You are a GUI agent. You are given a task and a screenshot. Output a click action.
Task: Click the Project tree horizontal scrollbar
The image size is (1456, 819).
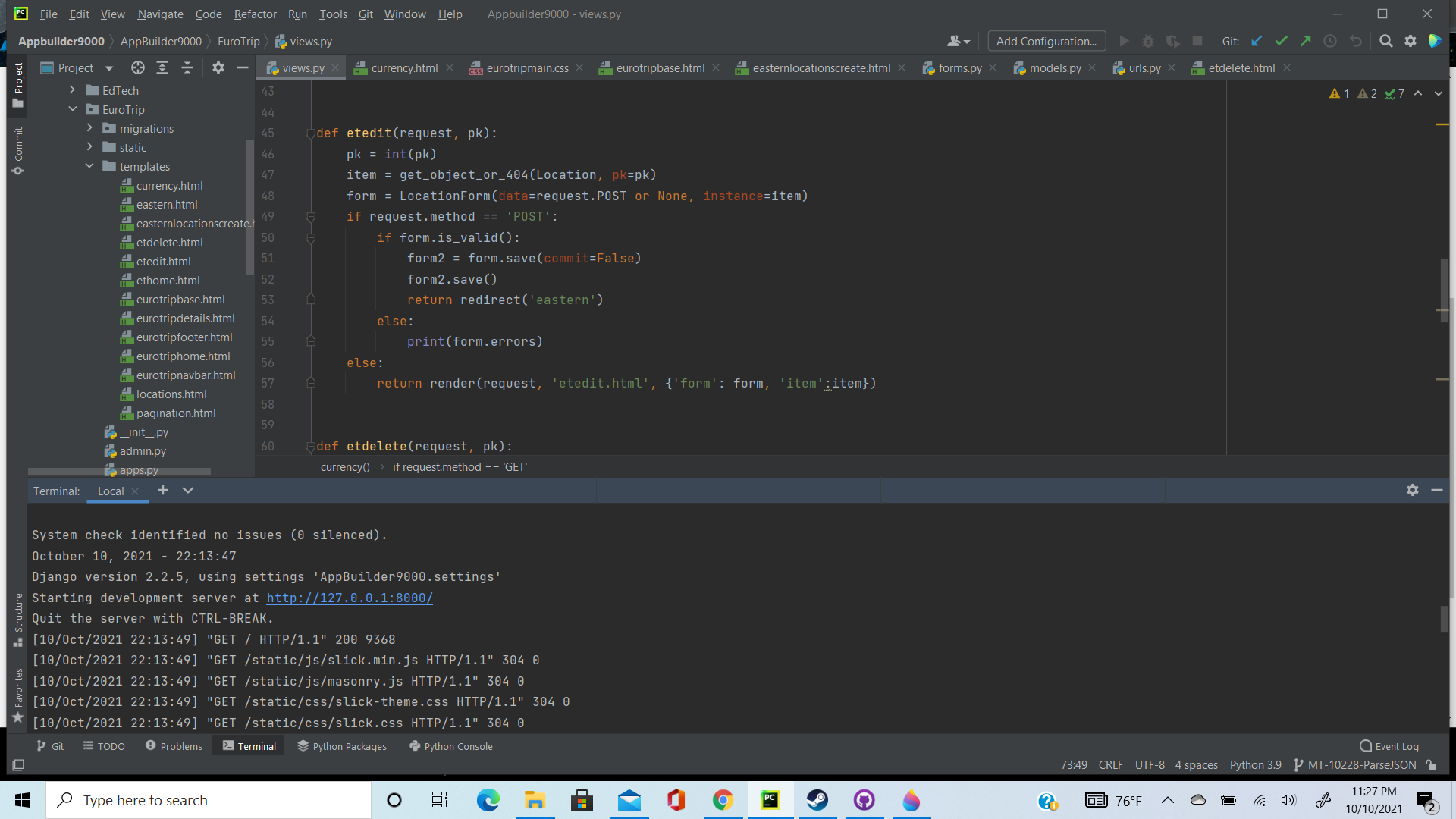119,472
